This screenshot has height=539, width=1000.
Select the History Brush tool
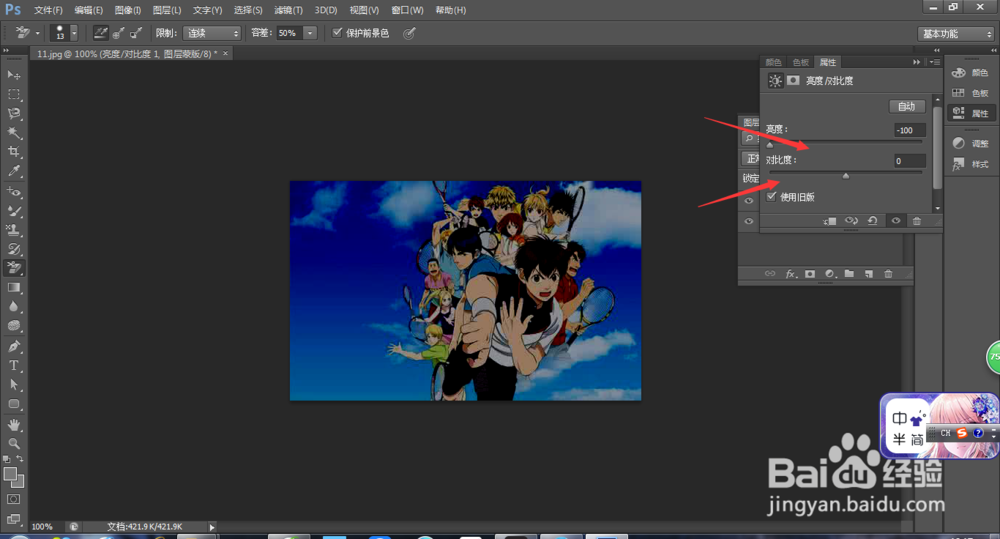pos(13,249)
